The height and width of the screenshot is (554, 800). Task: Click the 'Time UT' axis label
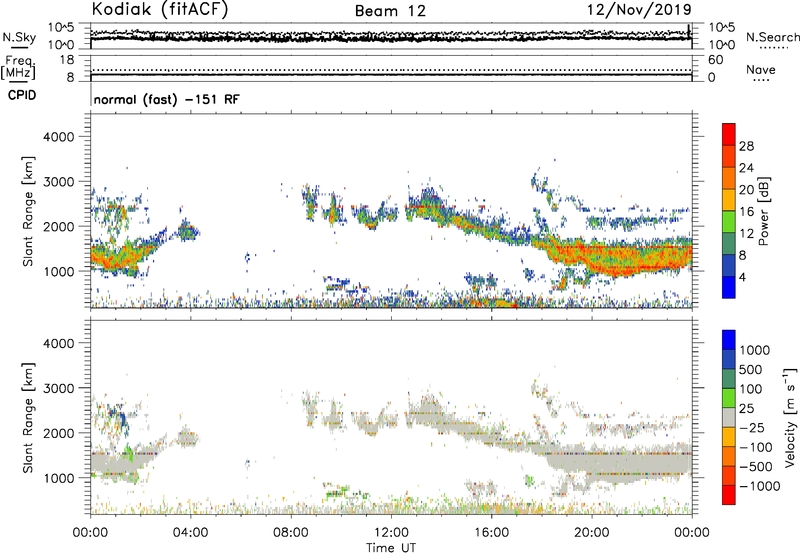tap(391, 548)
